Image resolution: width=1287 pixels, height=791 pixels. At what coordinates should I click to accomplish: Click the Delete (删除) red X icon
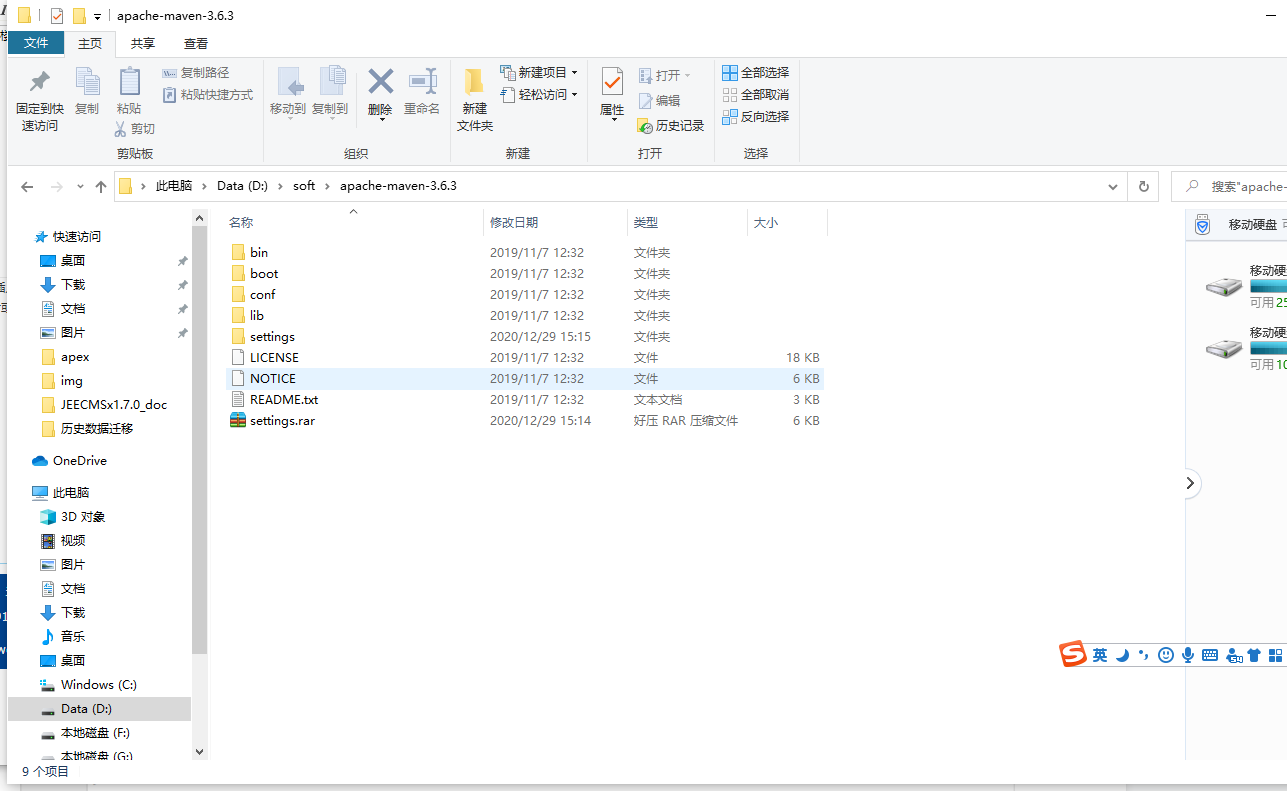tap(380, 82)
